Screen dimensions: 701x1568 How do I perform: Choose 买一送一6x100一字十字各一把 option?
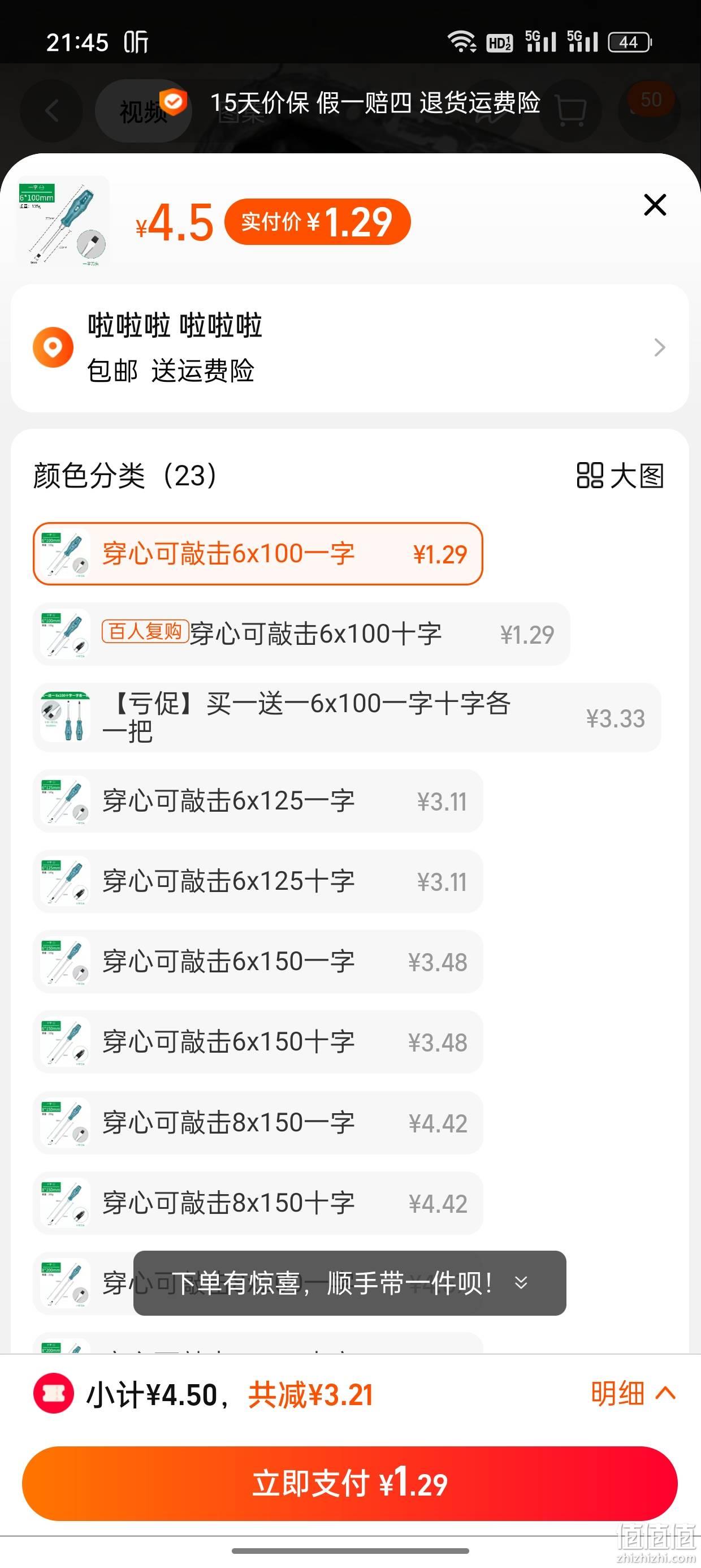[x=347, y=718]
